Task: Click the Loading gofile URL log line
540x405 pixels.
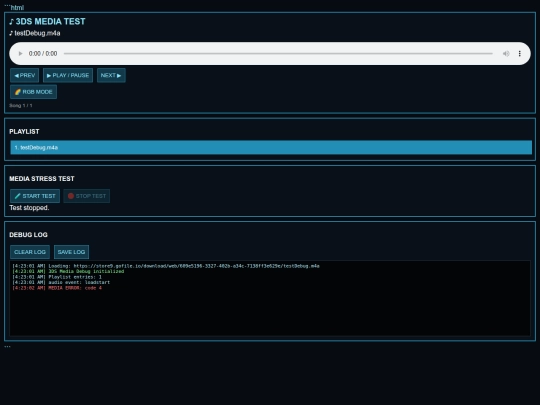Action: 166,266
